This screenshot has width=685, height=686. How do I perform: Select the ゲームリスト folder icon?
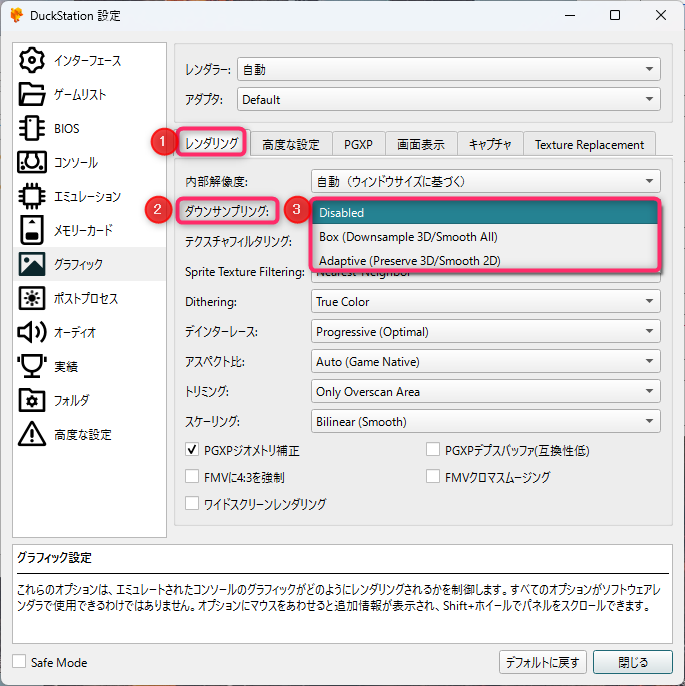[x=33, y=94]
